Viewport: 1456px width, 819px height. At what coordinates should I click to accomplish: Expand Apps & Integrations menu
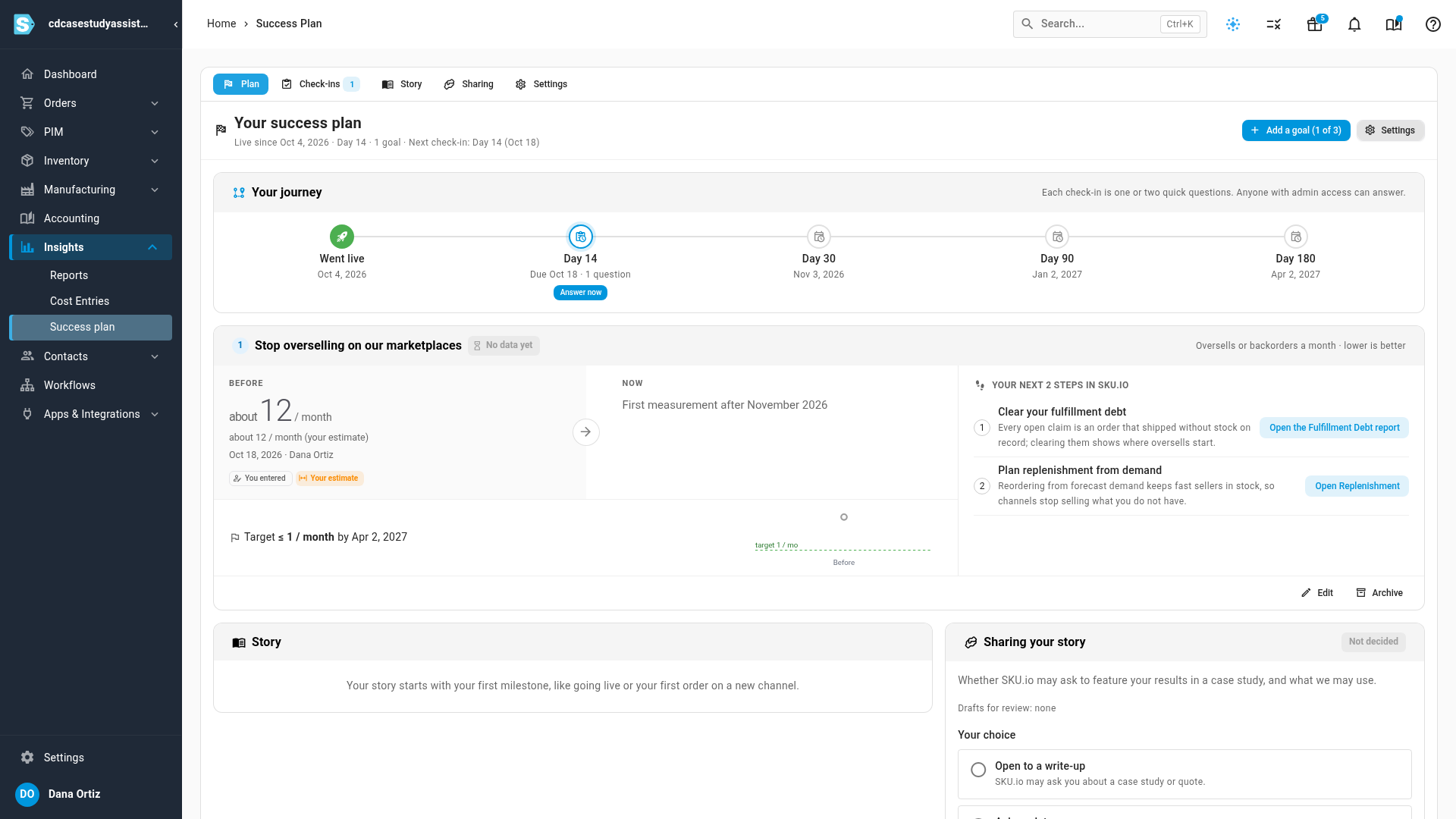click(x=91, y=414)
